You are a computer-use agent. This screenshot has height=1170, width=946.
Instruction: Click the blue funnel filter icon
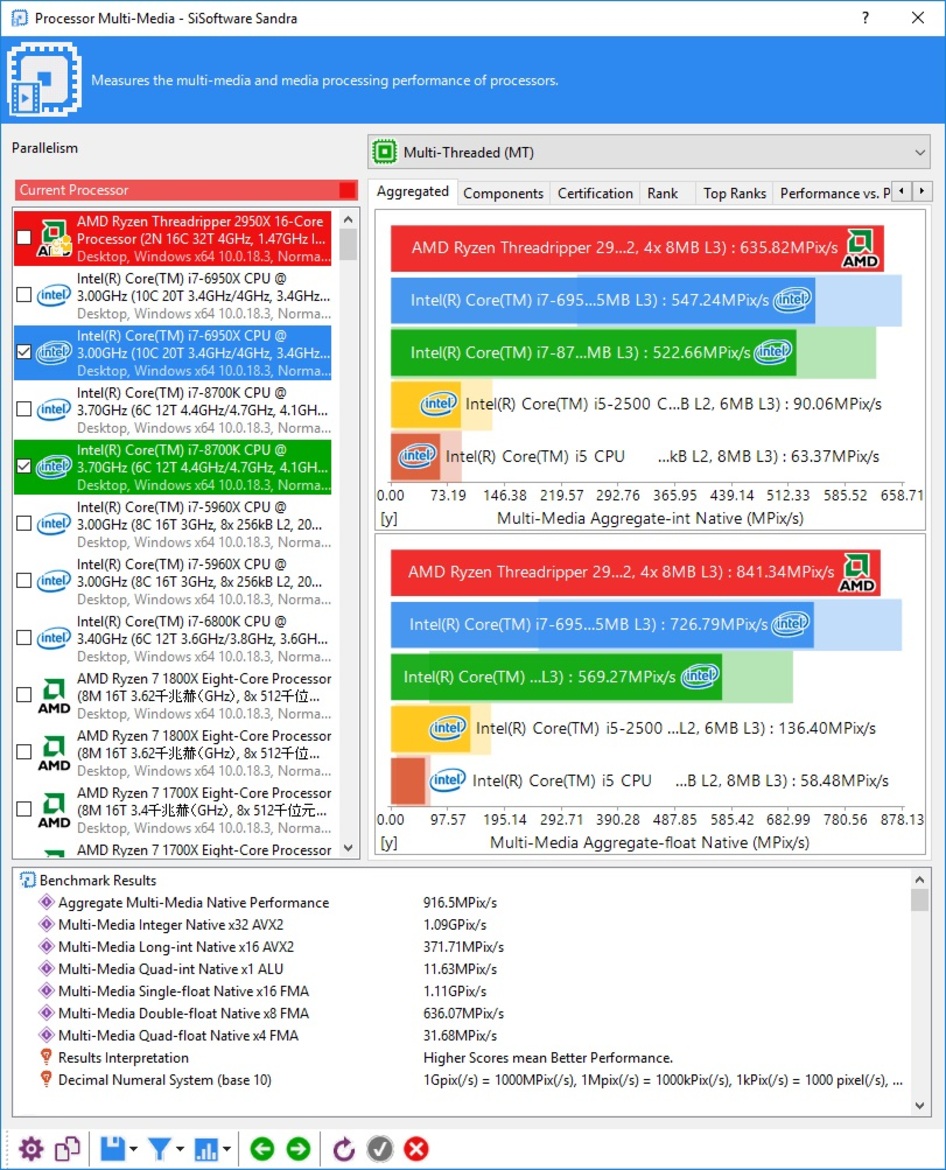click(x=158, y=1148)
